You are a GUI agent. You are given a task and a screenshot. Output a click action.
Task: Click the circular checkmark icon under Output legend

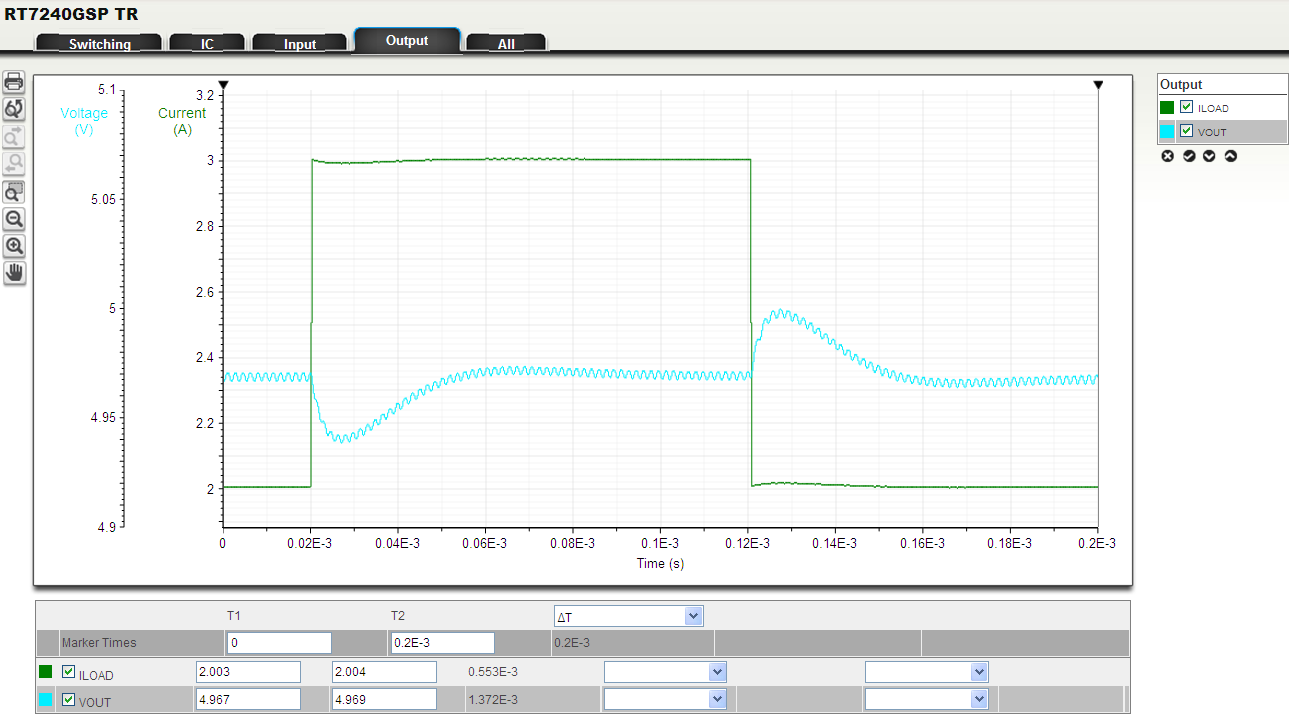click(x=1188, y=155)
